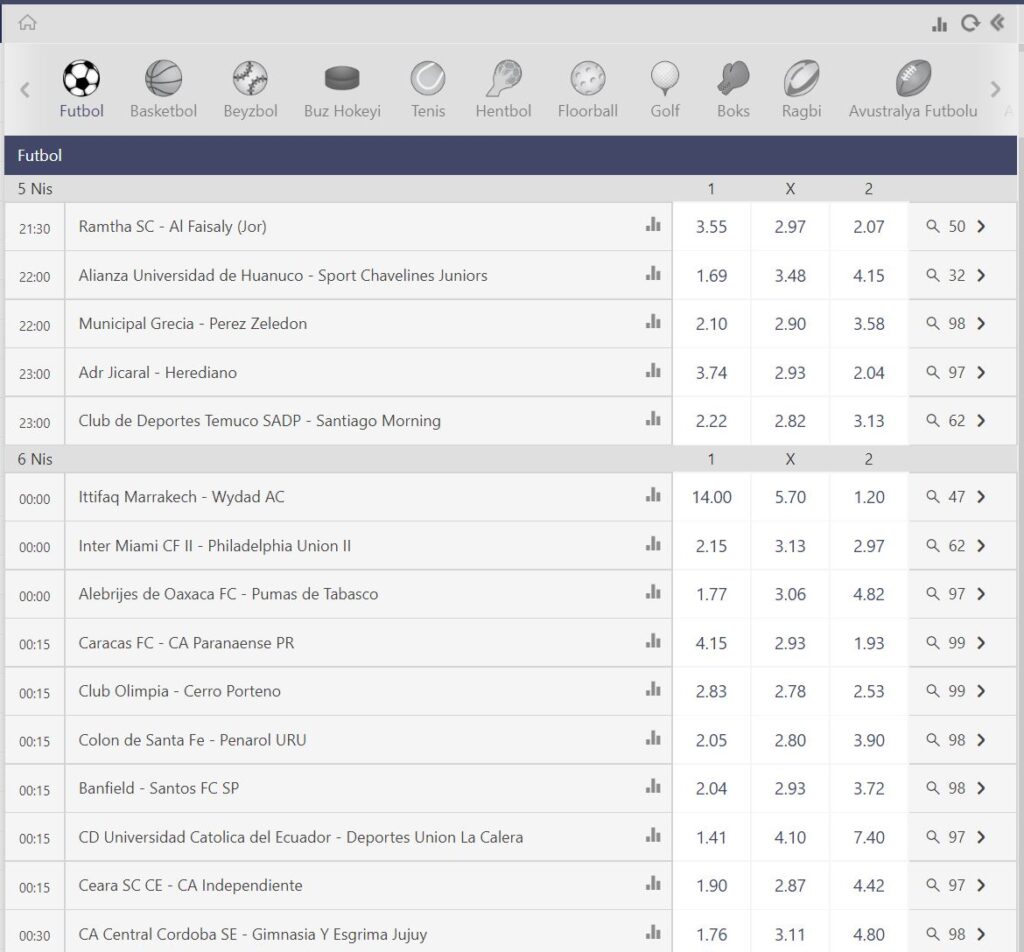
Task: Click the refresh icon in top bar
Action: 968,24
